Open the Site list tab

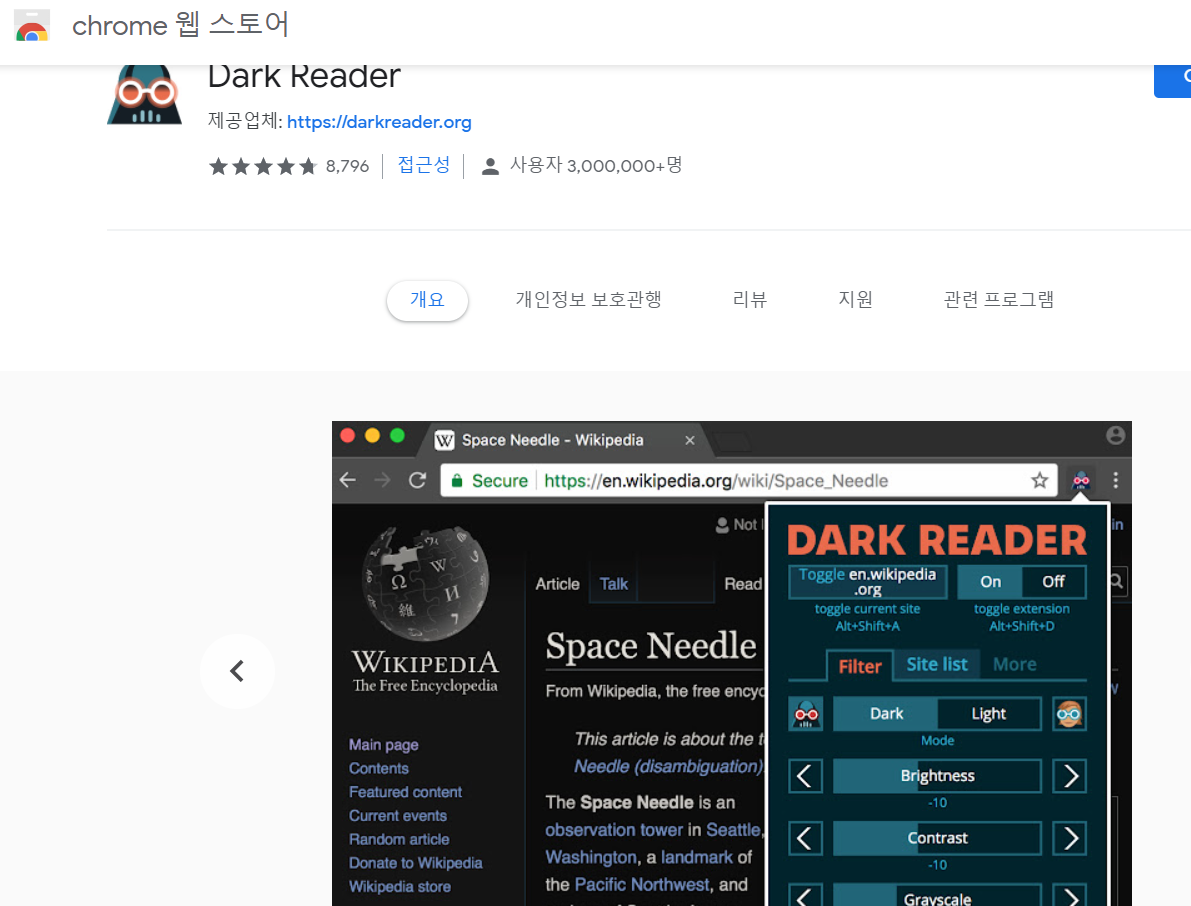[x=937, y=665]
